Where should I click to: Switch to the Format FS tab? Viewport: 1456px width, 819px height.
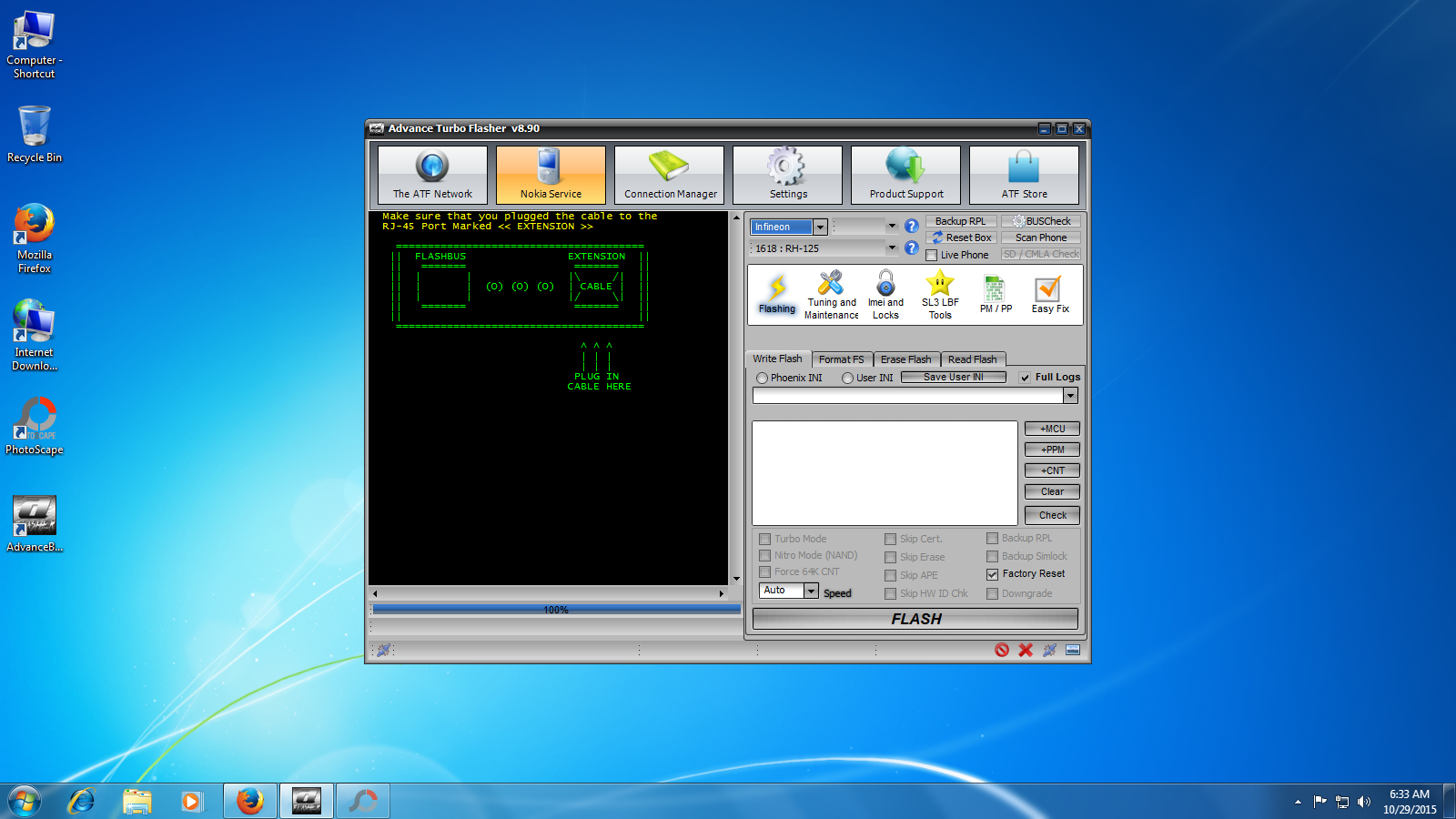[x=842, y=359]
